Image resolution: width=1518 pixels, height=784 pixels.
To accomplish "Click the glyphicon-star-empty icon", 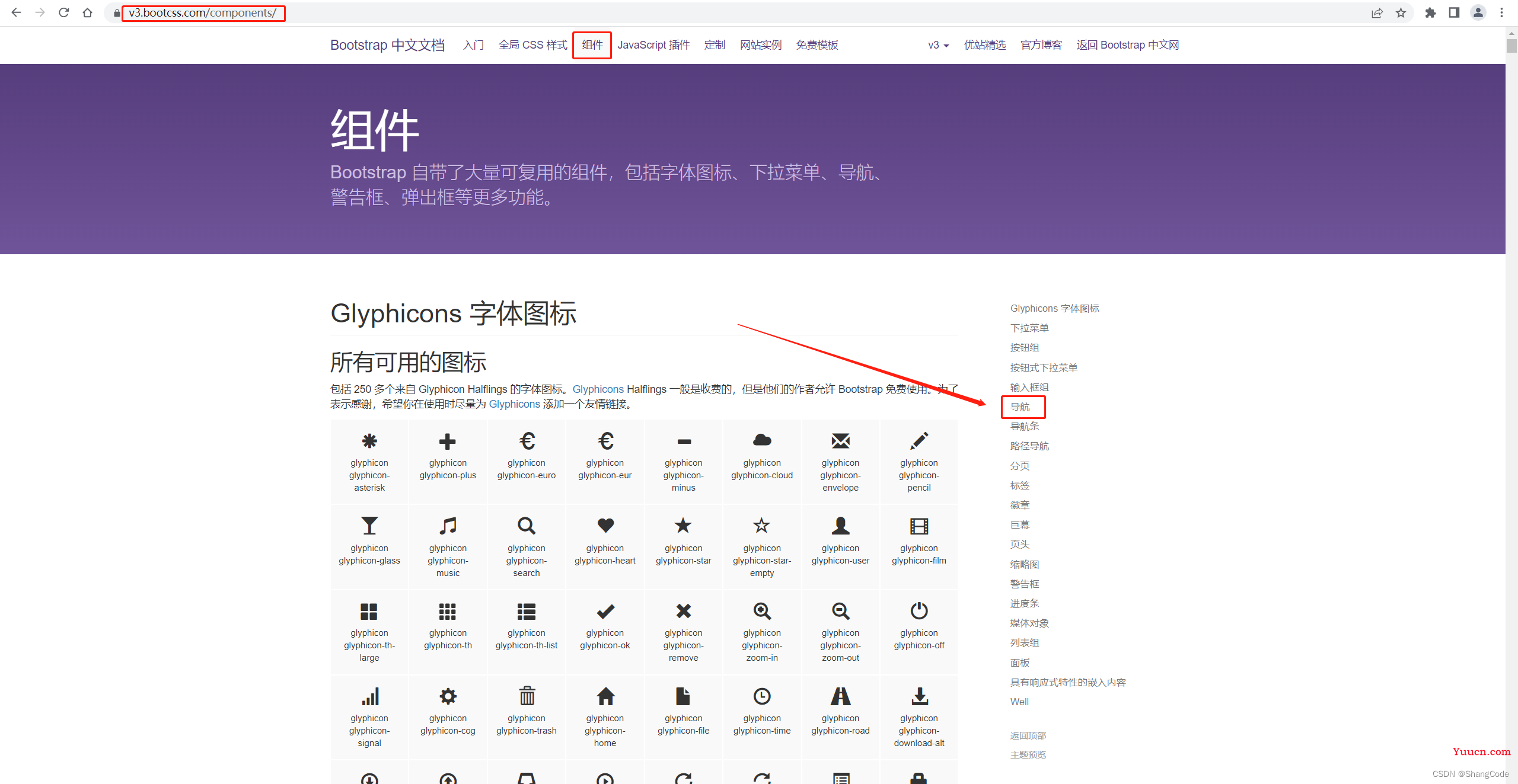I will (x=762, y=525).
